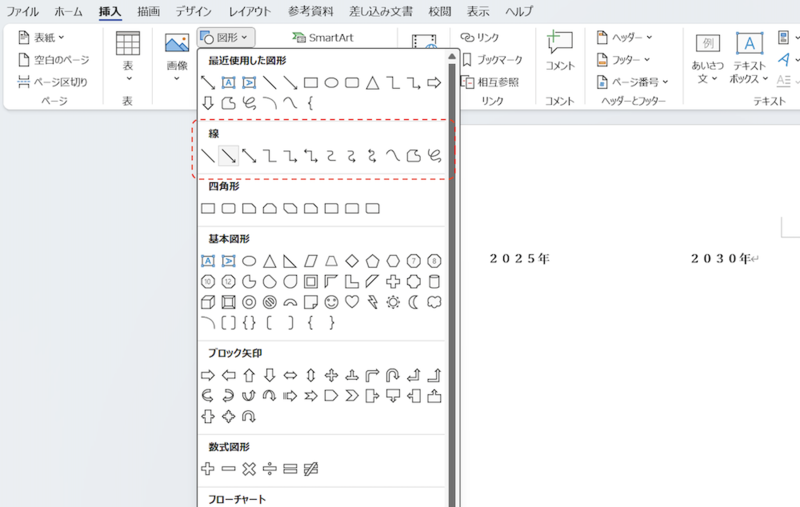This screenshot has width=800, height=507.
Task: Pick the pentagon shape in 基本図形
Action: [x=372, y=261]
